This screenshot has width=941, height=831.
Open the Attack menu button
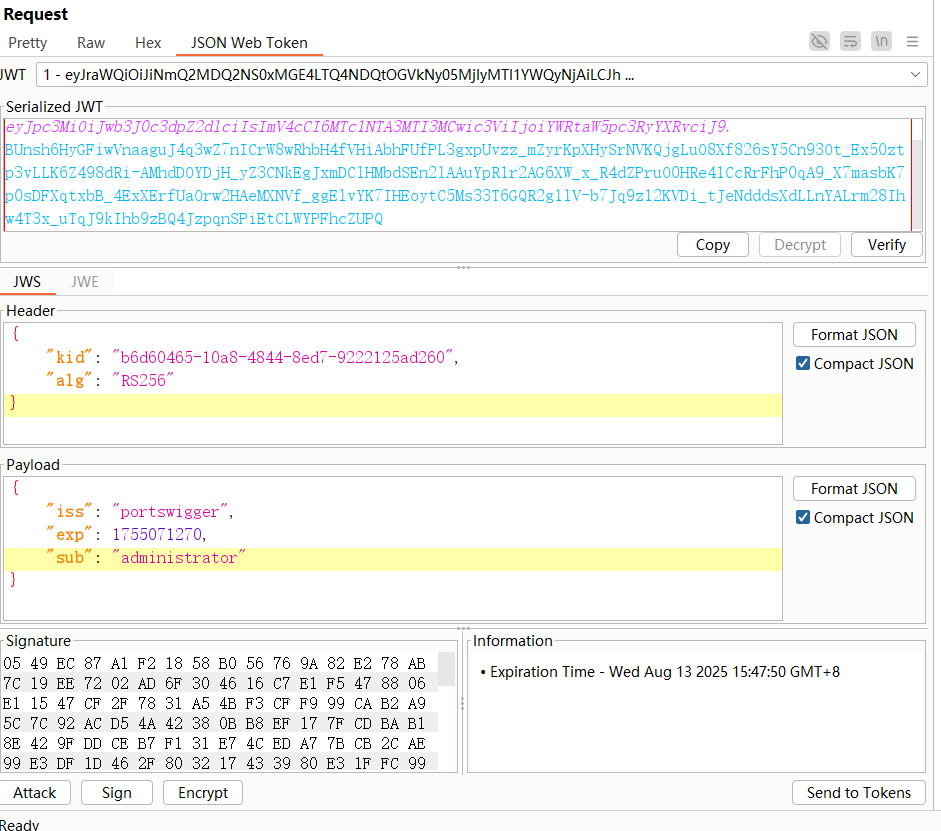click(x=35, y=793)
